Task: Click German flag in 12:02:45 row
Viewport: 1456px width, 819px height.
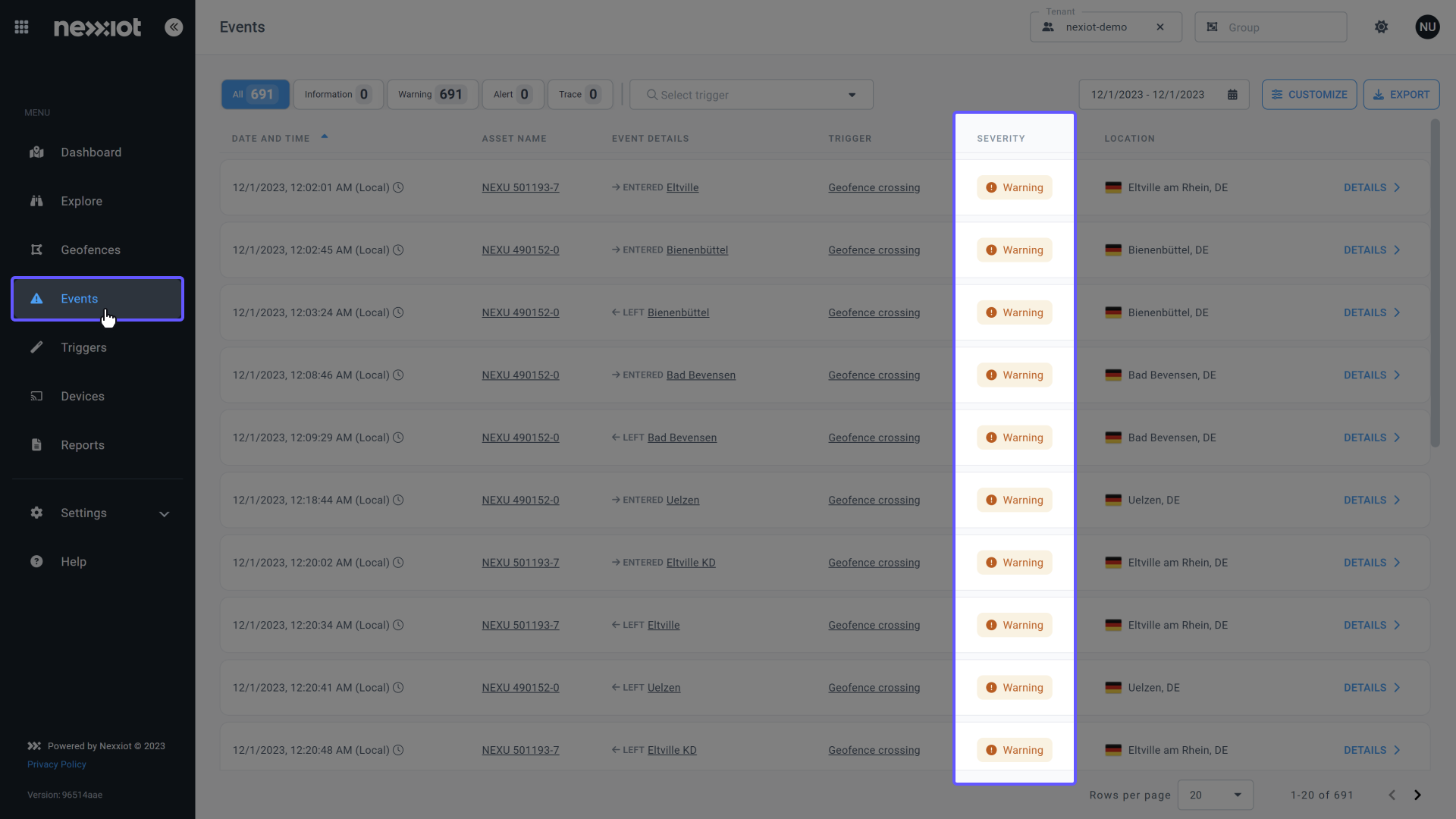Action: tap(1112, 250)
